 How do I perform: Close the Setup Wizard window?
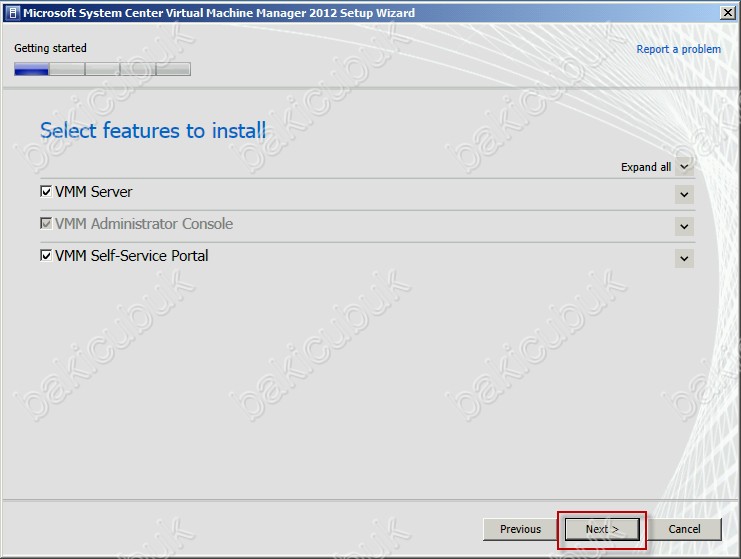coord(728,13)
